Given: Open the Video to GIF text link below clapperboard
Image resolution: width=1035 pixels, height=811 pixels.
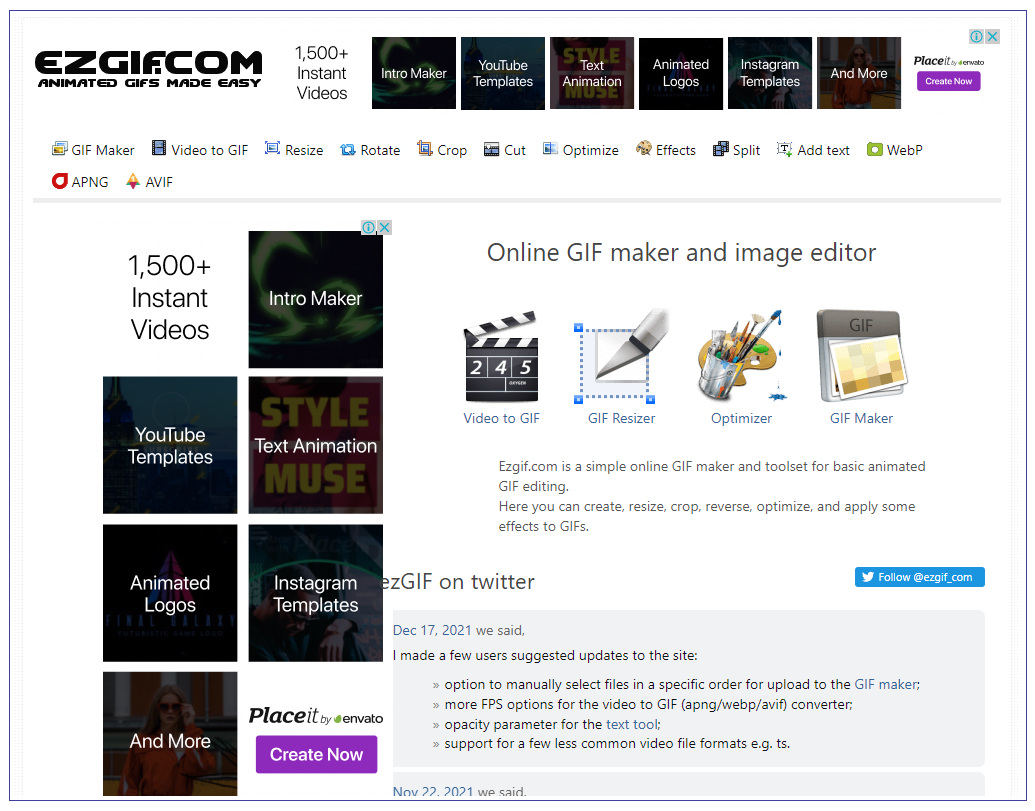Looking at the screenshot, I should (x=502, y=418).
